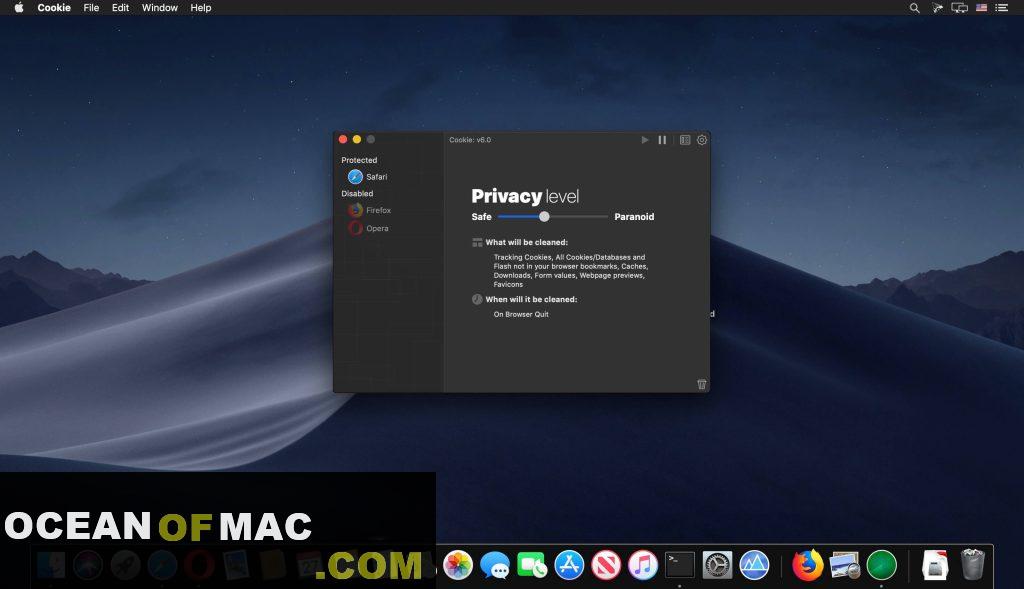Open the blue mountain-peaks app in Dock
The height and width of the screenshot is (589, 1024).
click(x=754, y=565)
